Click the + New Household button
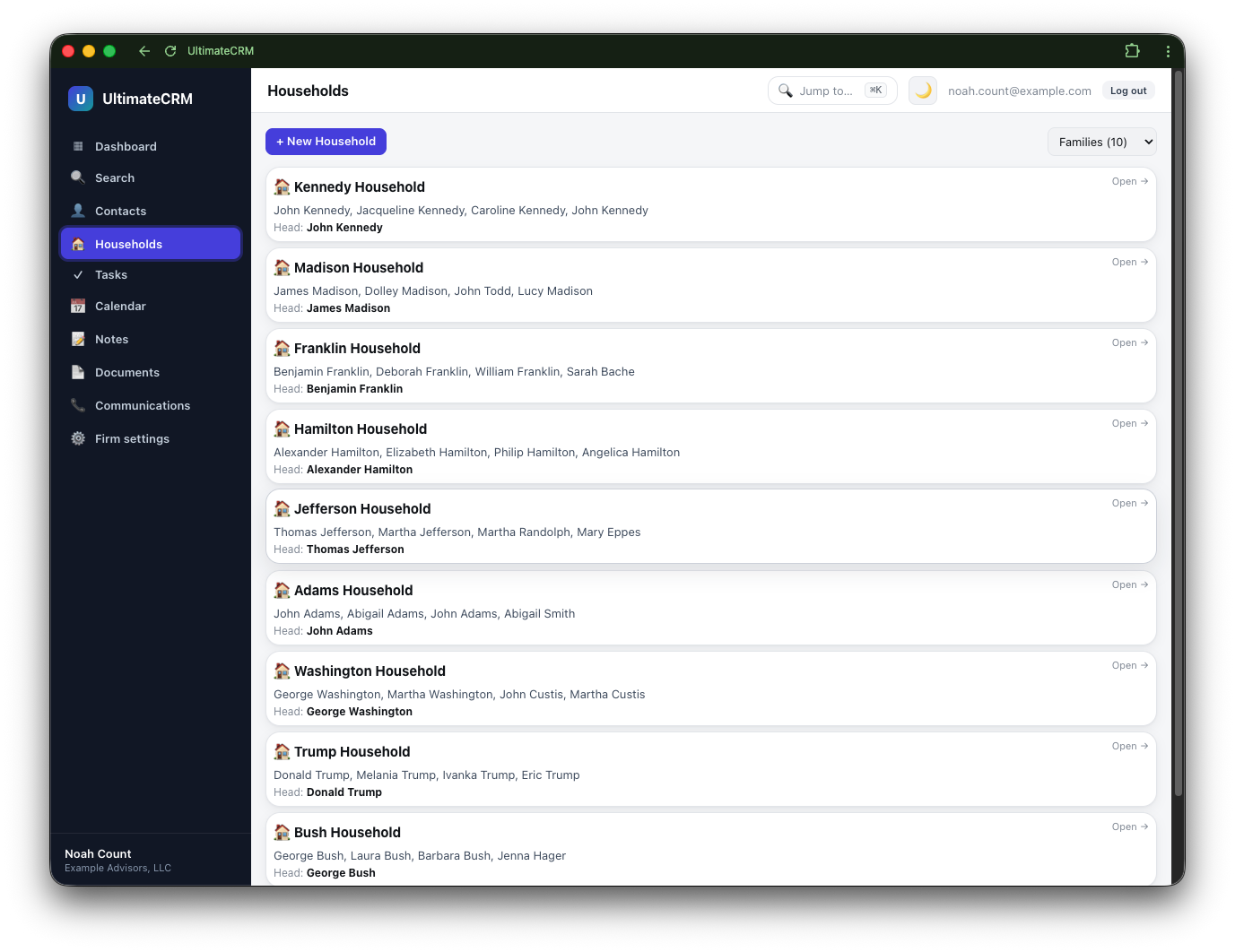The image size is (1235, 952). click(326, 142)
